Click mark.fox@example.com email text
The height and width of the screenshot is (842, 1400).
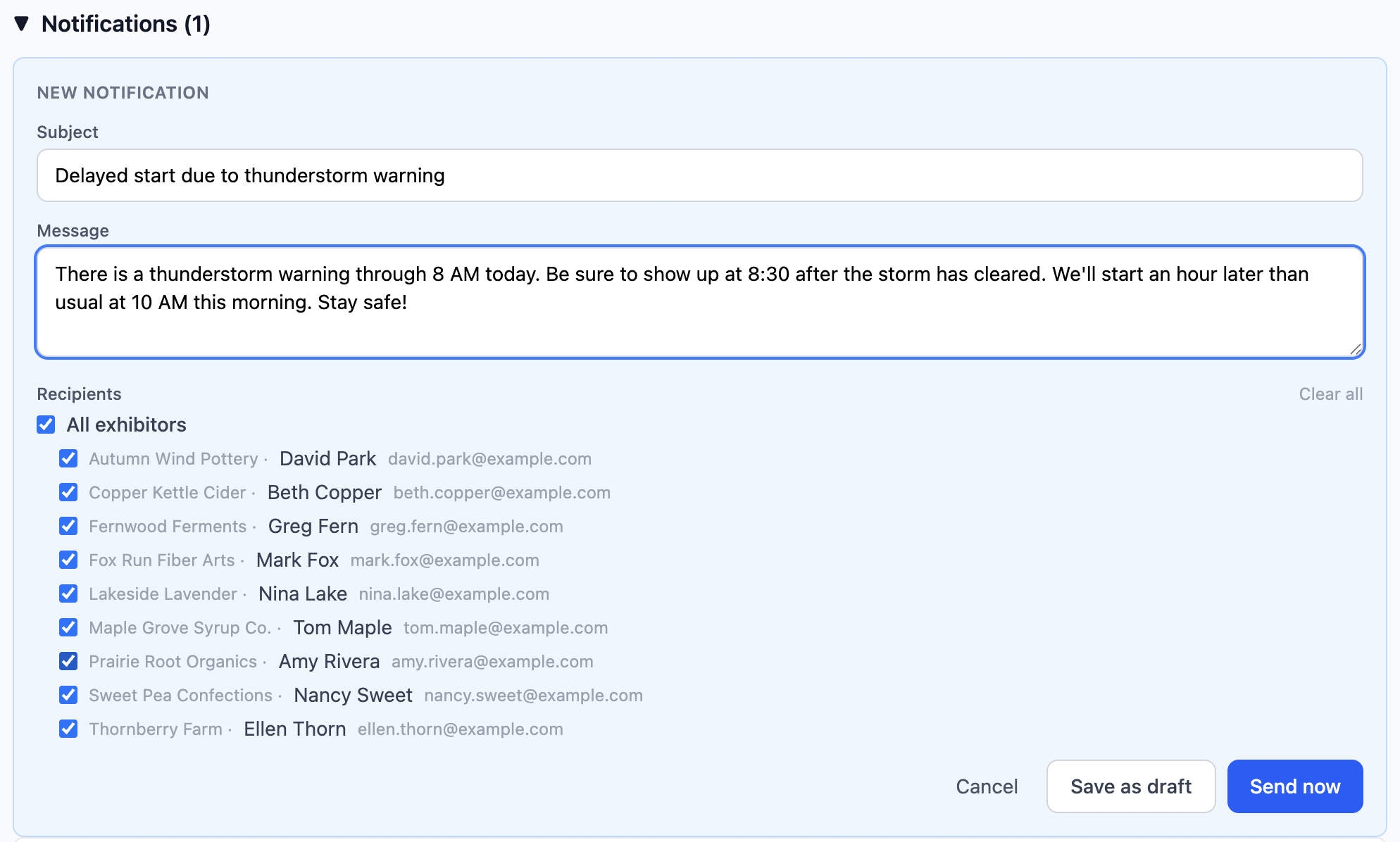[x=445, y=560]
